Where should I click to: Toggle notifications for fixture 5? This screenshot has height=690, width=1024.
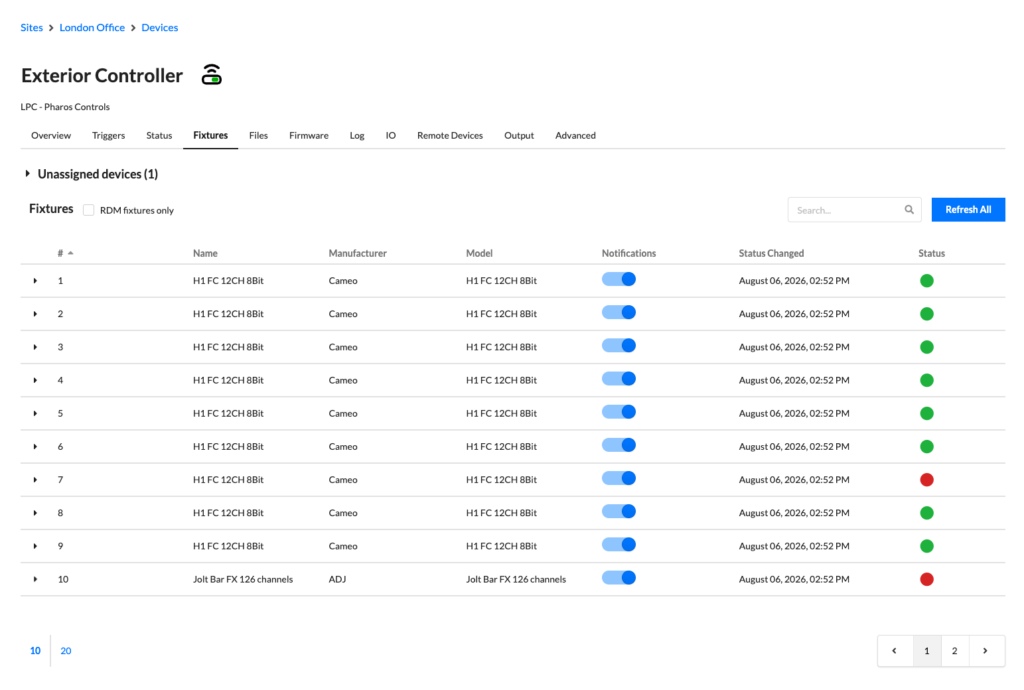point(618,412)
